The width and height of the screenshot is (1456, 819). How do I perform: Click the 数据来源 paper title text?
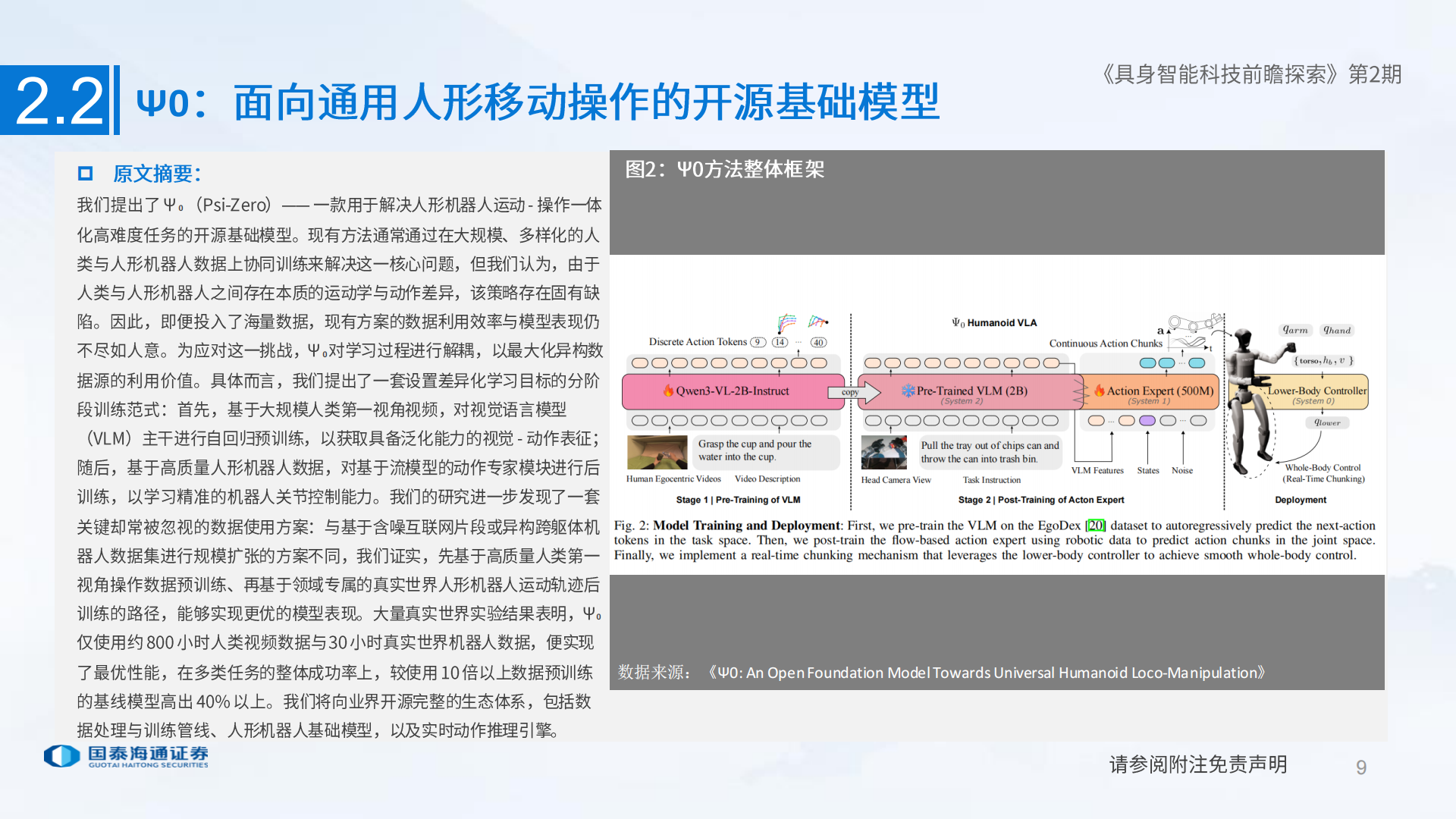(986, 673)
